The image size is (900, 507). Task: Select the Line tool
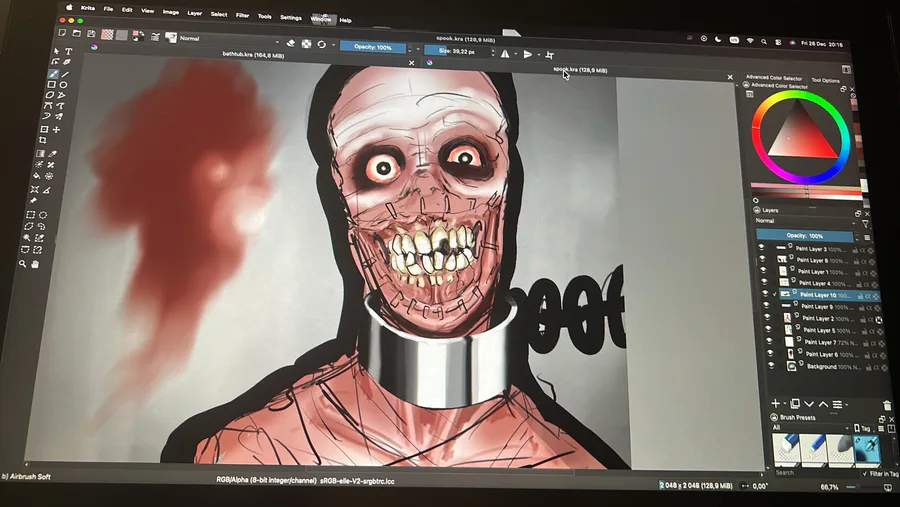pos(65,74)
